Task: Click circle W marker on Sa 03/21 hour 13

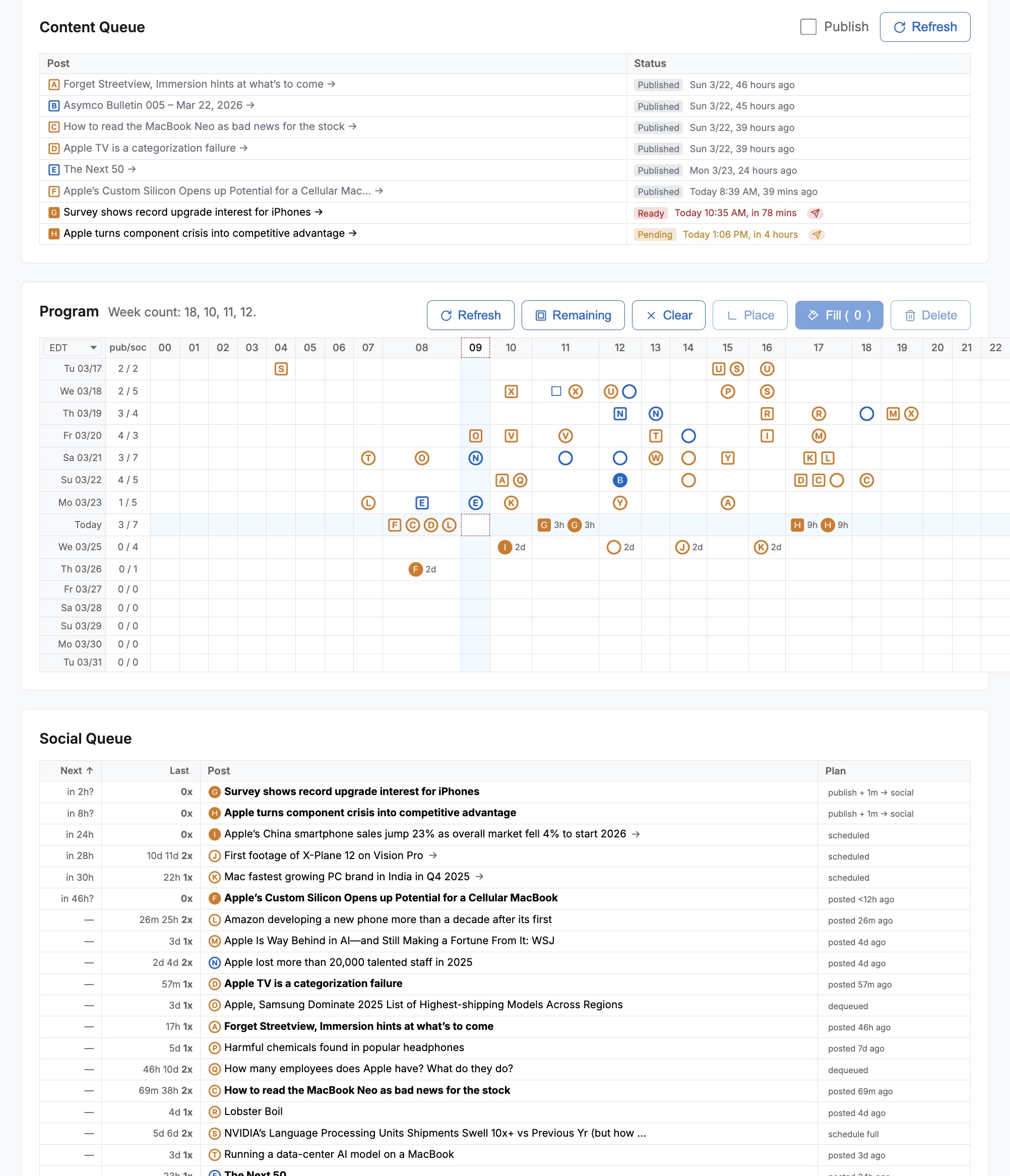Action: 656,458
